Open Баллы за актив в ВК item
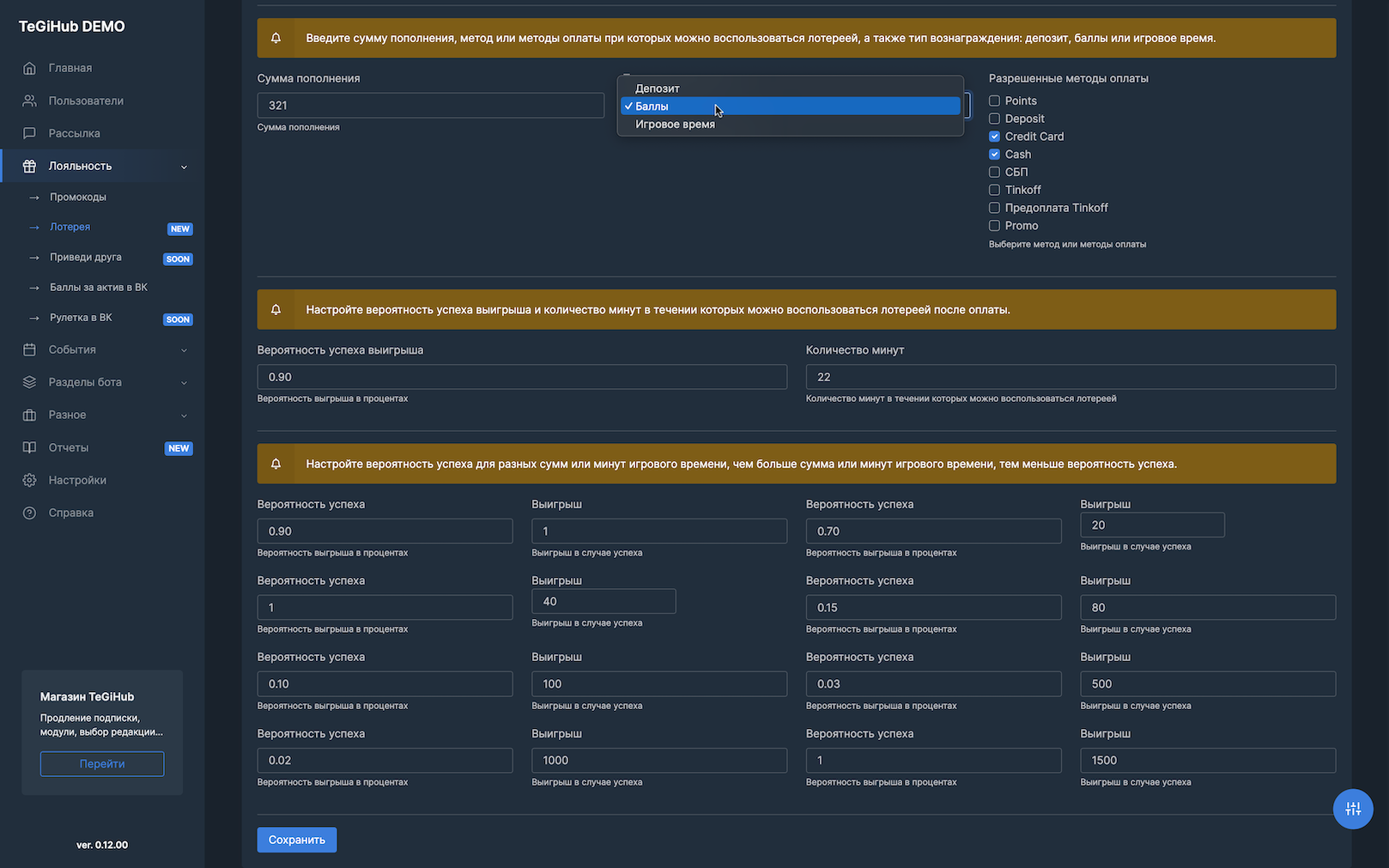1389x868 pixels. coord(99,288)
